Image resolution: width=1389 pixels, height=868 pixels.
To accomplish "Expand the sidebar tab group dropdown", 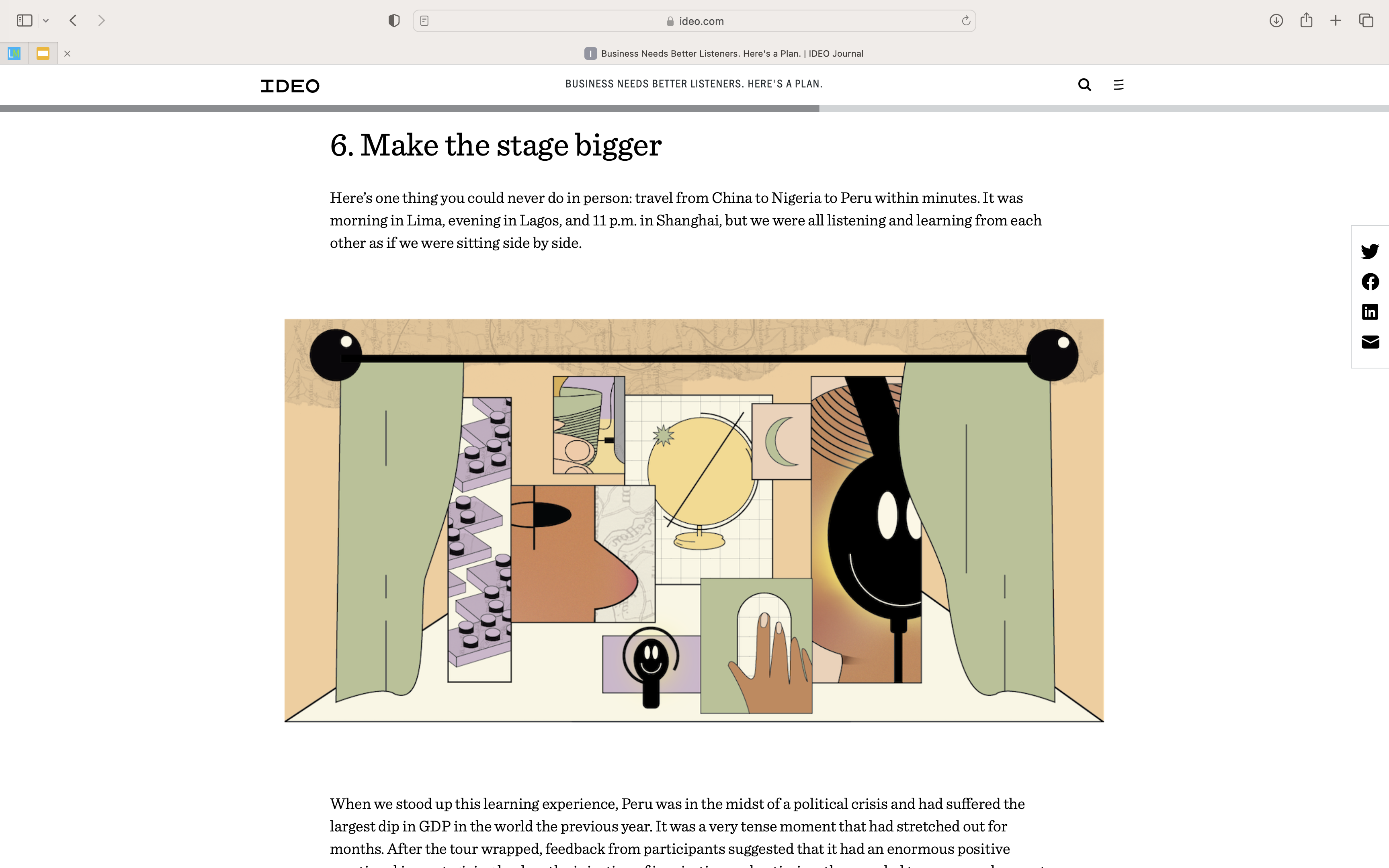I will pos(46,21).
